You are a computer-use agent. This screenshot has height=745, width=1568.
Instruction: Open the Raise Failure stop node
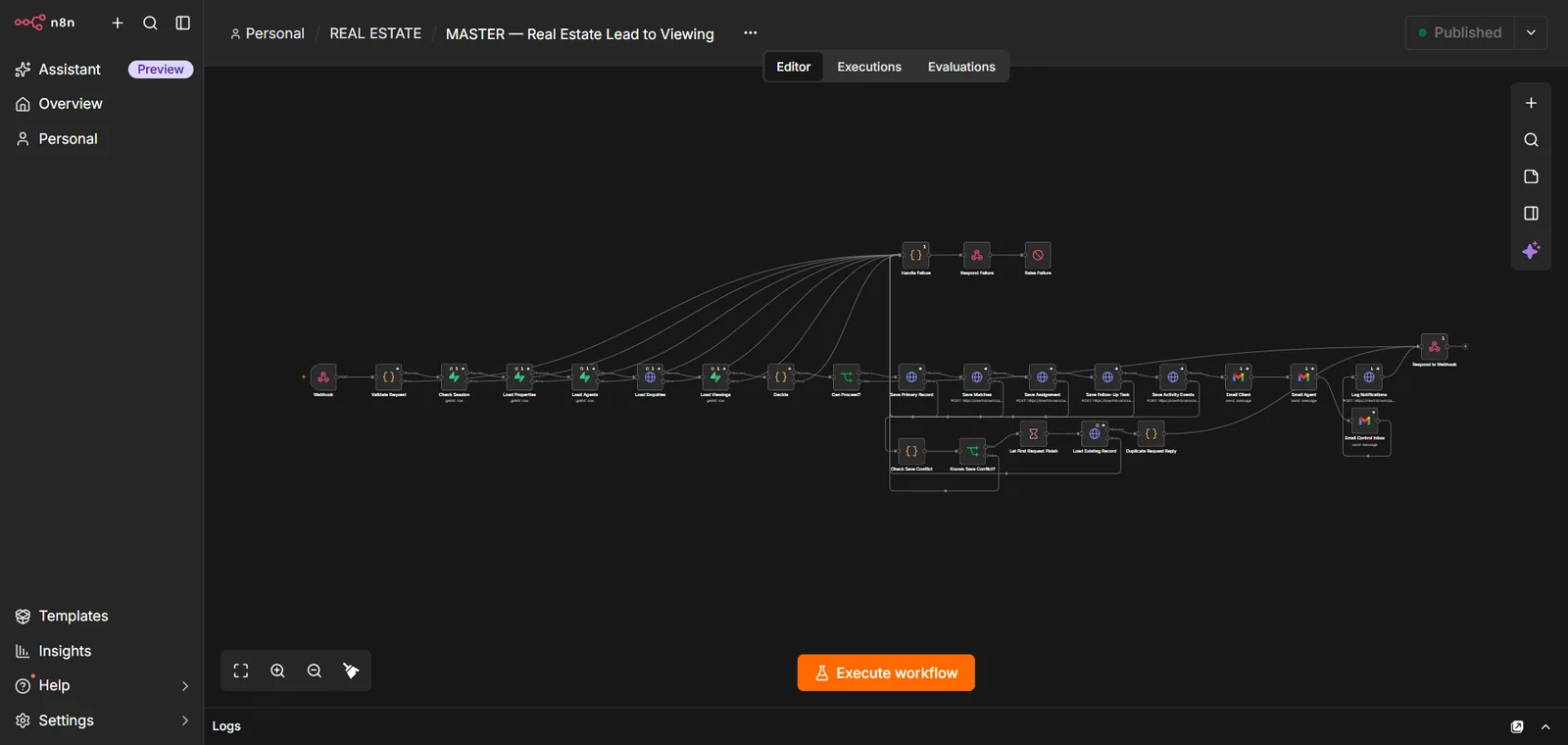[1038, 255]
